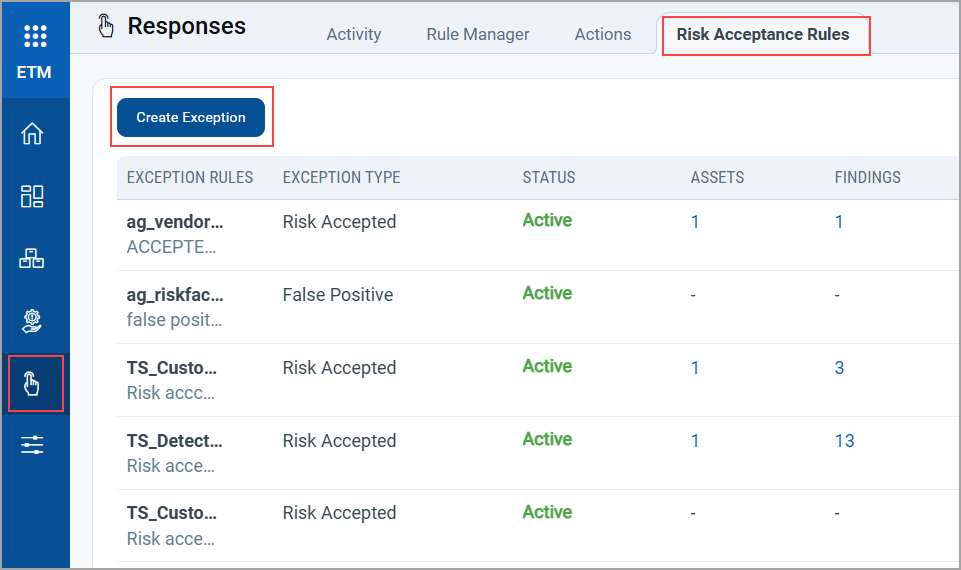Image resolution: width=961 pixels, height=570 pixels.
Task: Open assets count for TS_Detect rule
Action: point(695,441)
